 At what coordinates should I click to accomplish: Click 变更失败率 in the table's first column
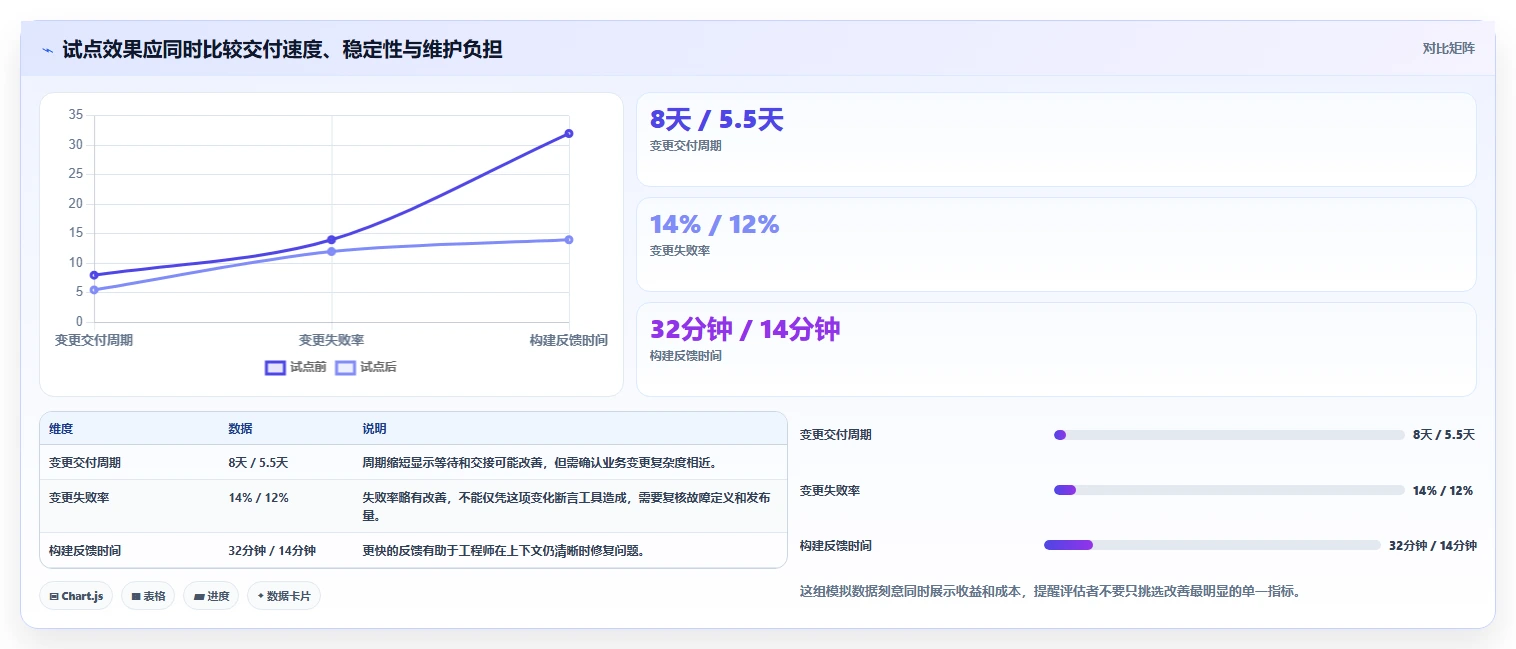(79, 497)
